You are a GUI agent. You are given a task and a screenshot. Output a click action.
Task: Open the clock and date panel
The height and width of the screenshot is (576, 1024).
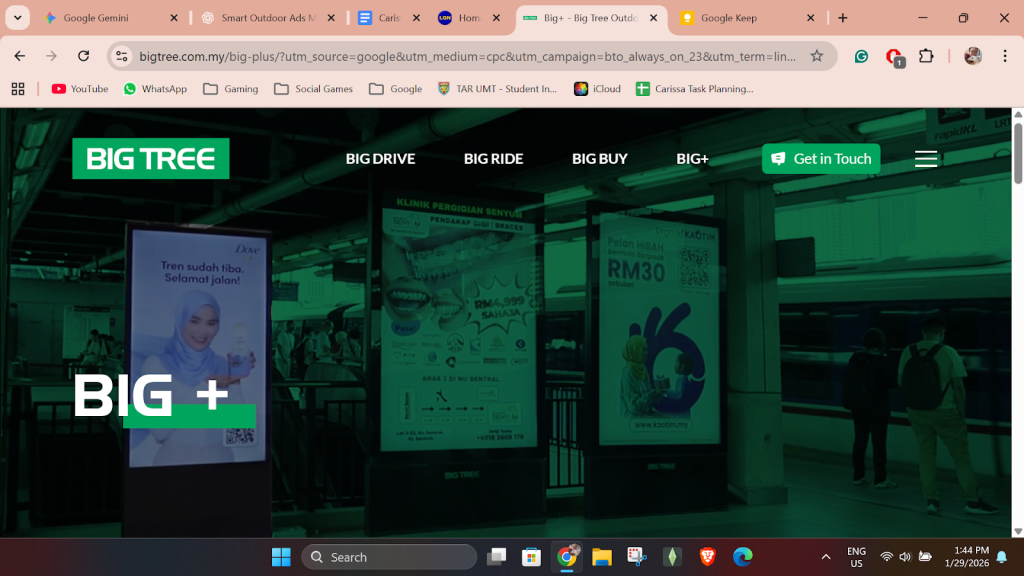point(967,557)
